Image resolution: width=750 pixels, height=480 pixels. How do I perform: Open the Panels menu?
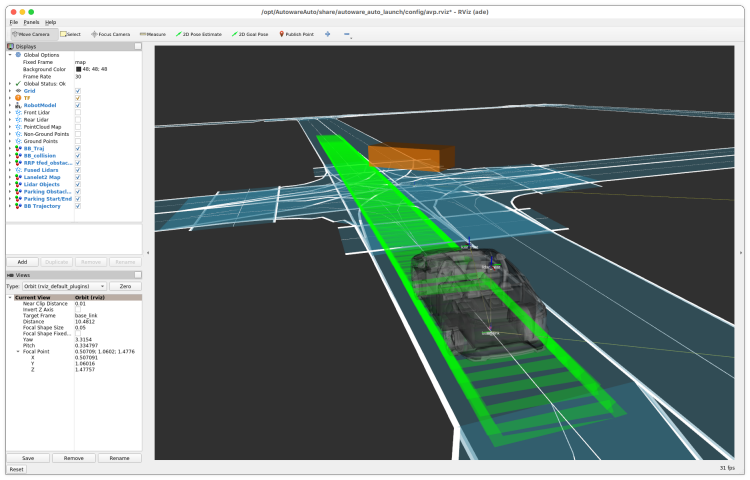(32, 21)
